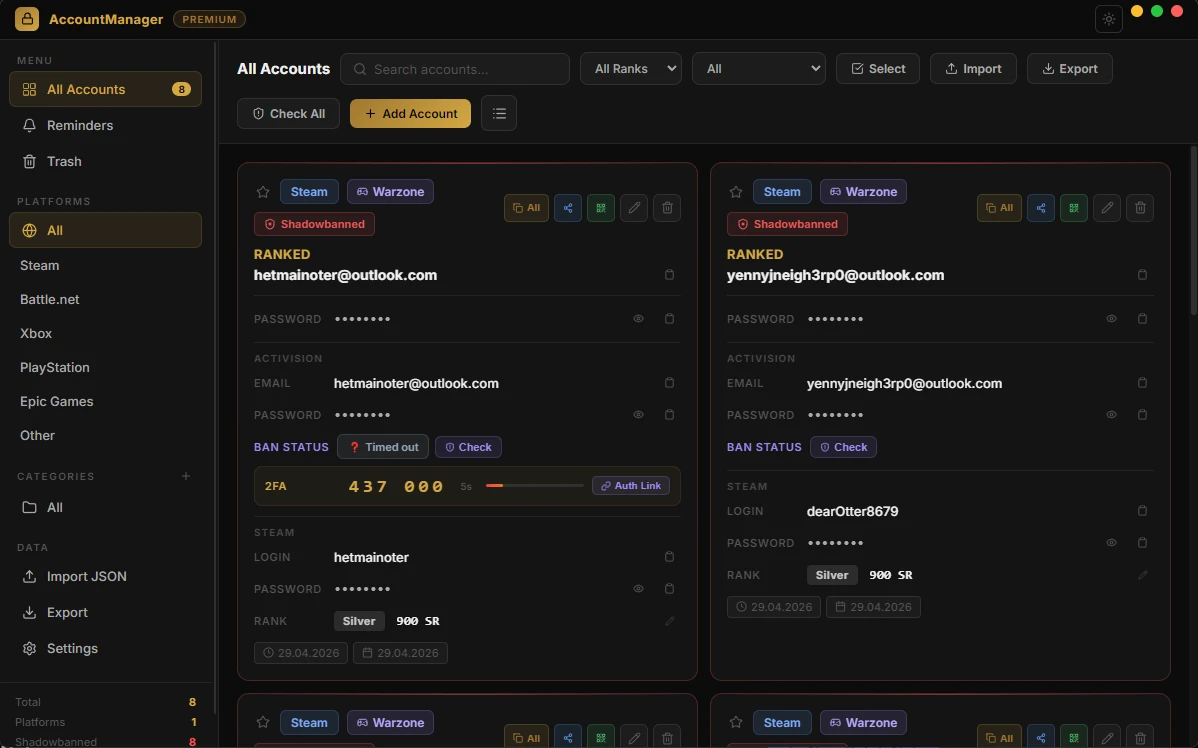Show QR code for yennyjneigh3rp0 account
This screenshot has width=1198, height=748.
(x=1073, y=208)
